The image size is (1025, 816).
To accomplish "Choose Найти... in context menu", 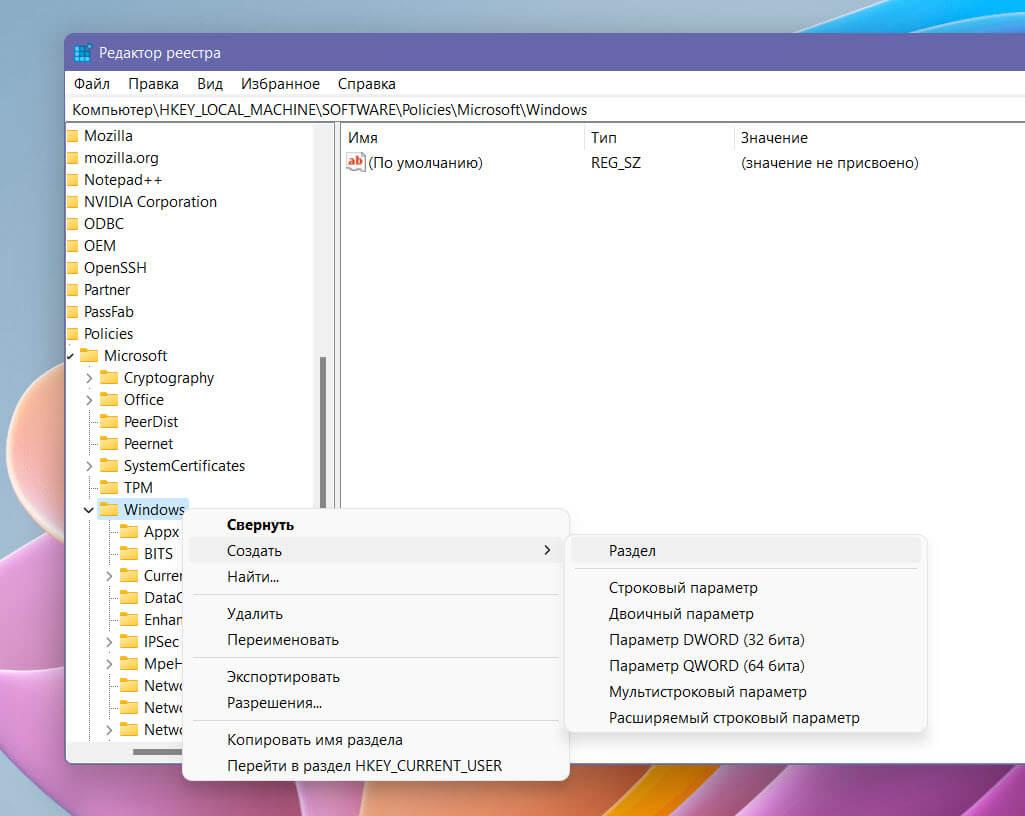I will pyautogui.click(x=376, y=577).
